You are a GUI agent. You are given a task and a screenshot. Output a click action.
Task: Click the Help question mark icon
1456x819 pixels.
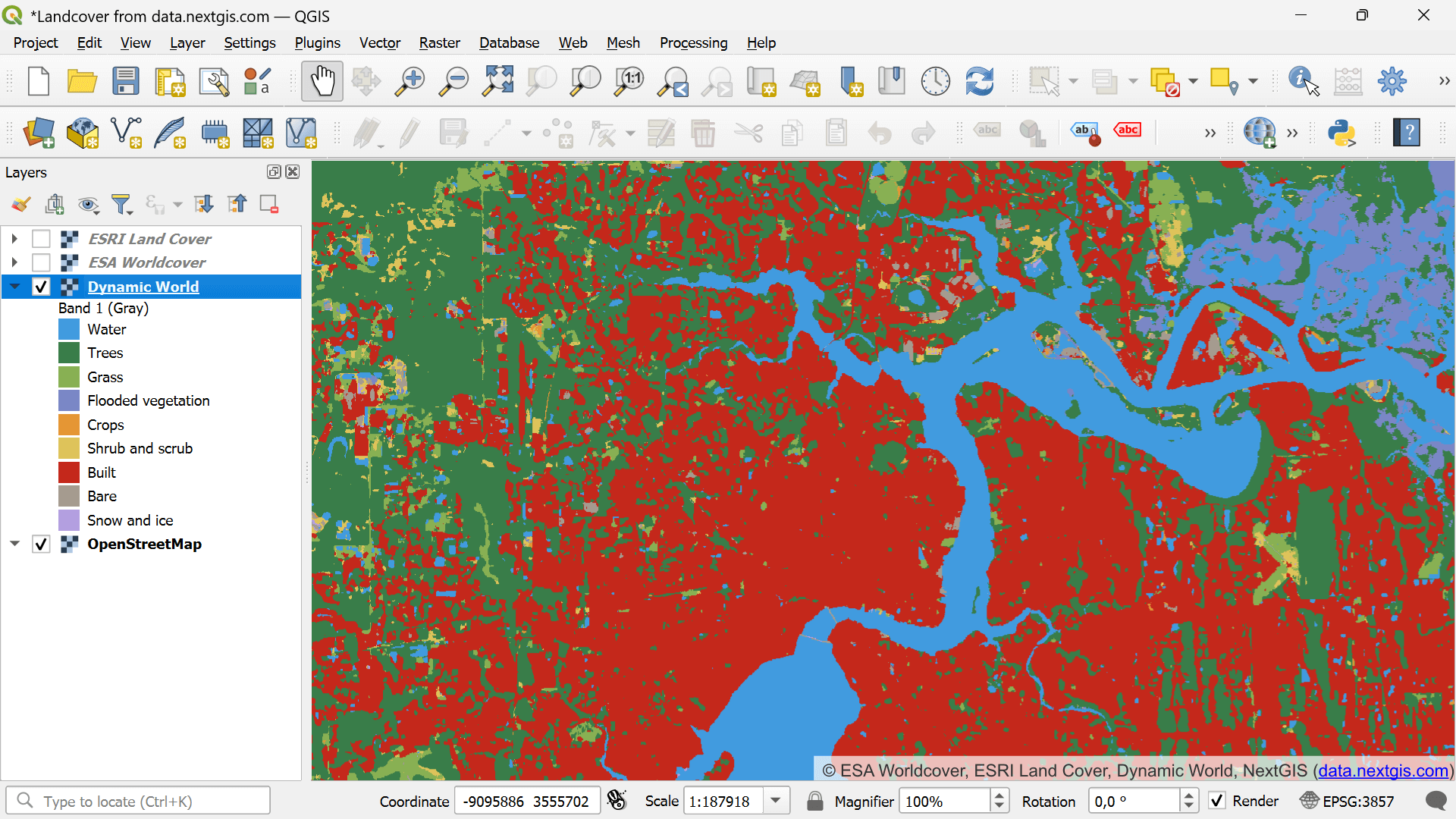pos(1407,133)
